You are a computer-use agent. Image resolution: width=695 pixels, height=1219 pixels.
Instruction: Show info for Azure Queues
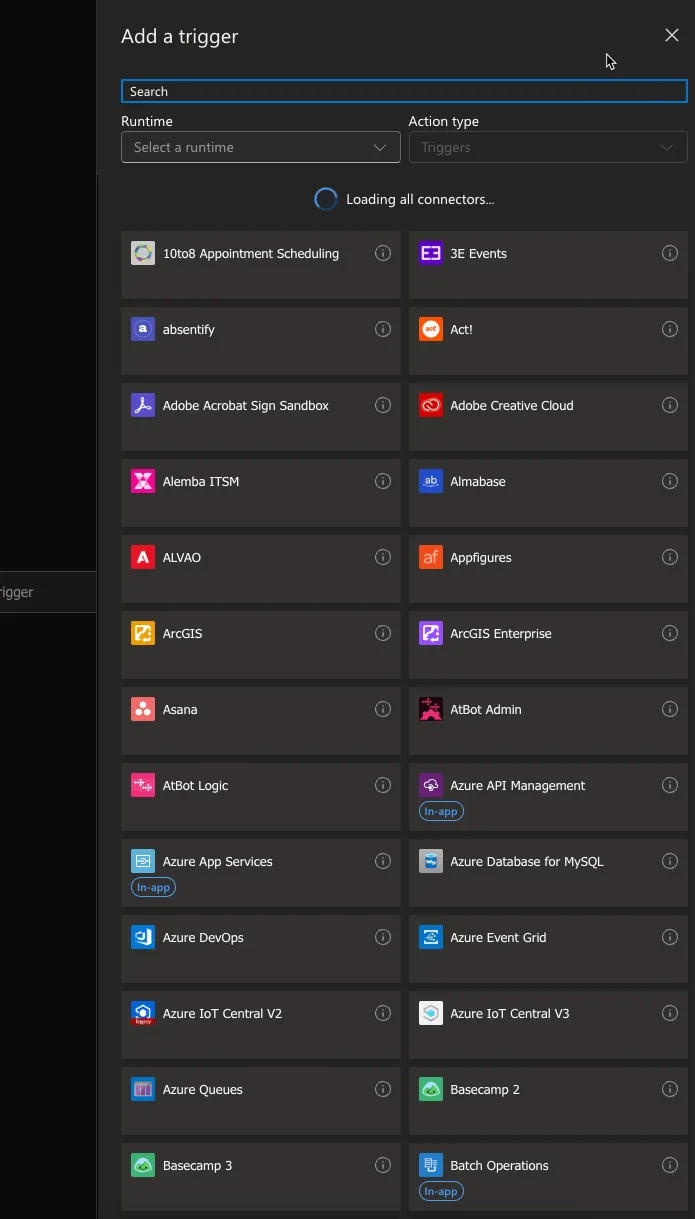click(x=383, y=1090)
